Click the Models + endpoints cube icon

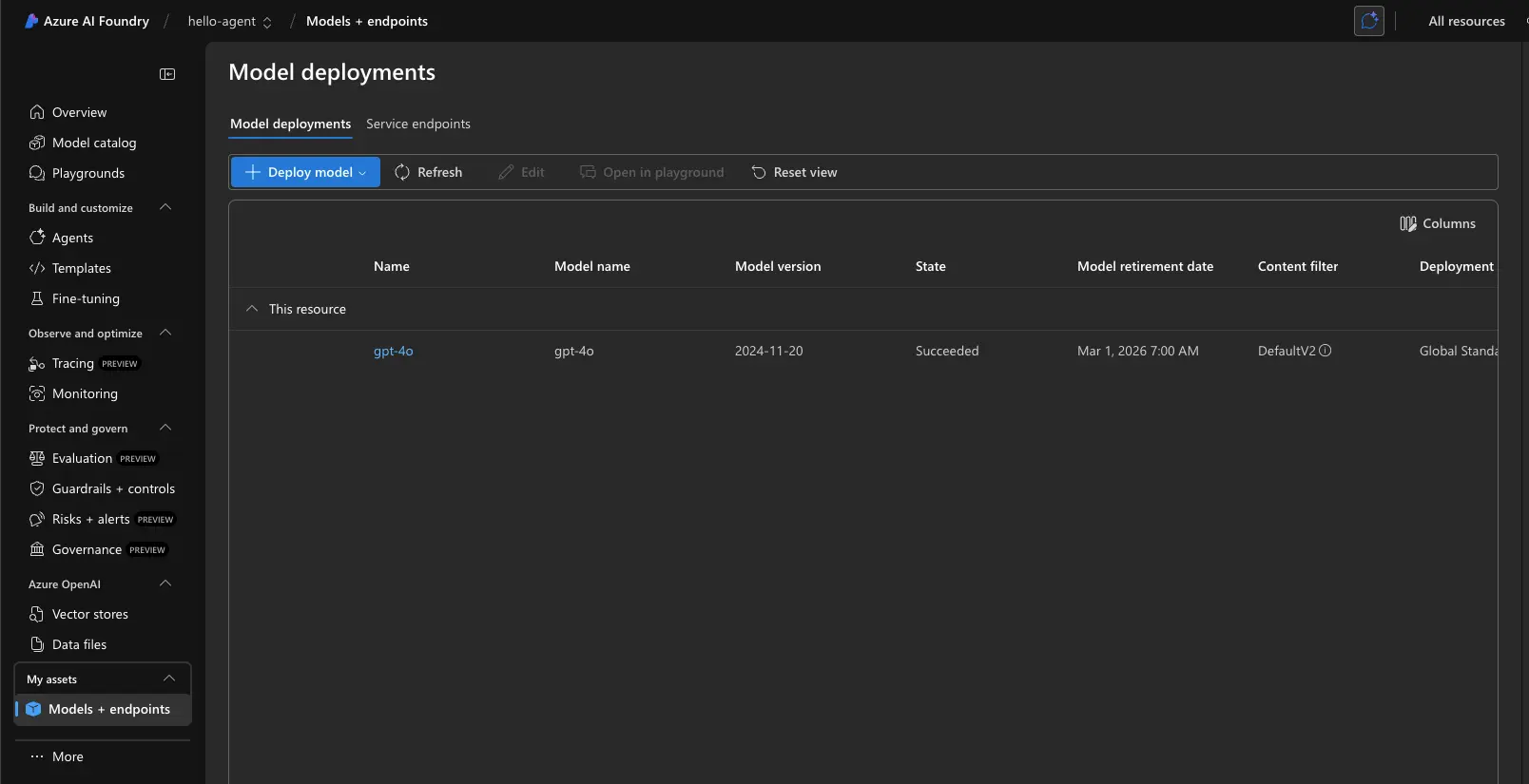33,709
